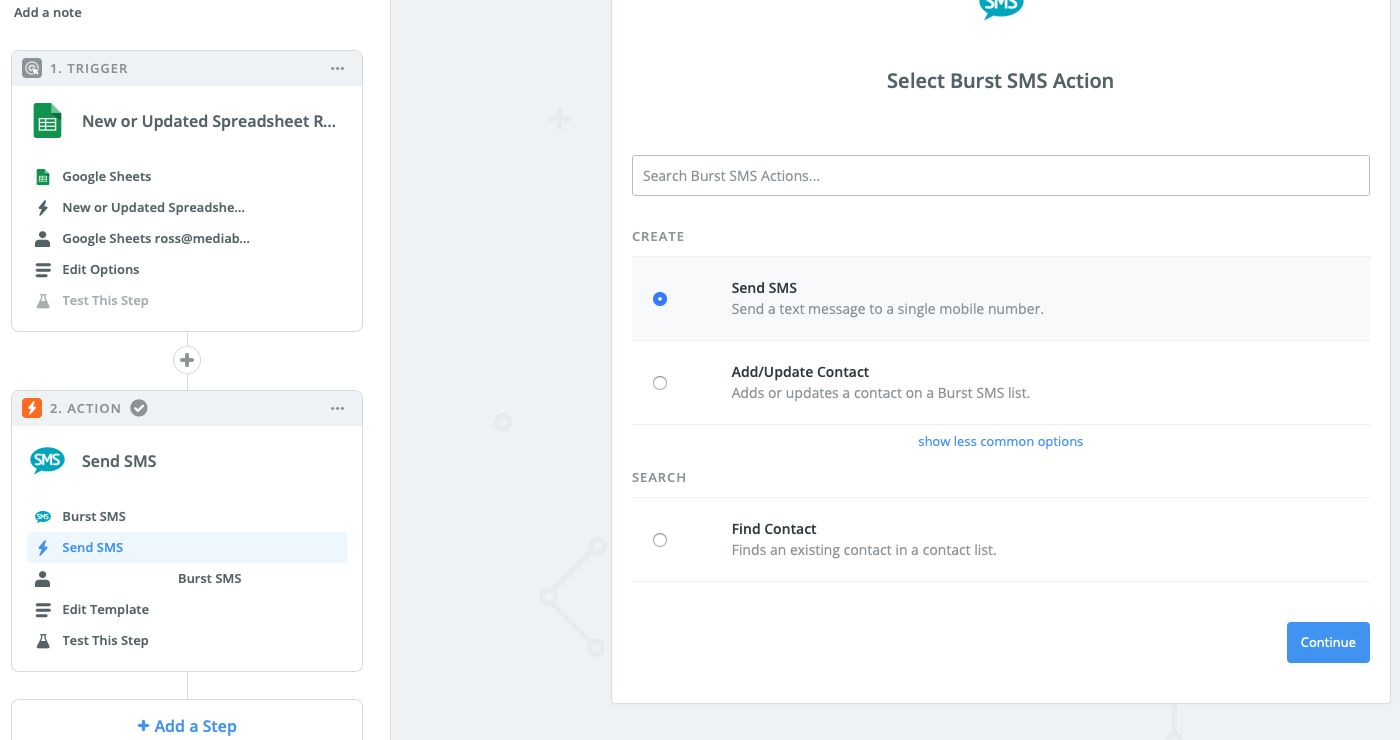Click the Burst SMS logo beside Send SMS title
The height and width of the screenshot is (740, 1400).
click(47, 461)
